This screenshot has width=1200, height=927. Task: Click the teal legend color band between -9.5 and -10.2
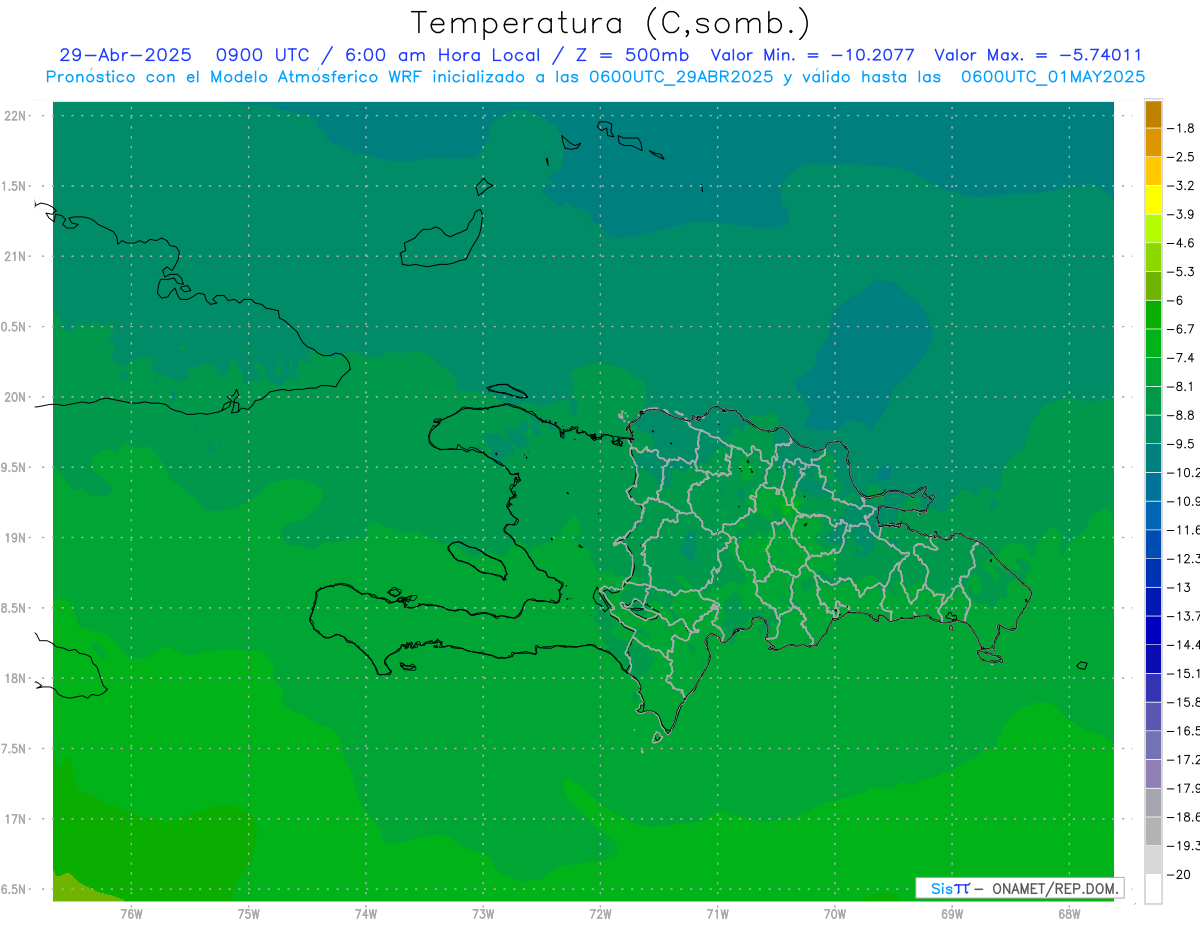click(x=1153, y=458)
